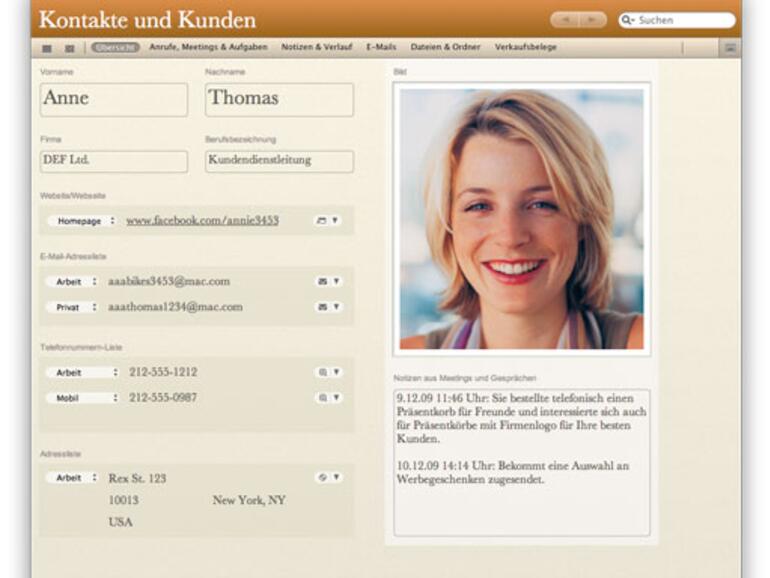The width and height of the screenshot is (770, 578).
Task: Change Homepage type popup
Action: 83,221
